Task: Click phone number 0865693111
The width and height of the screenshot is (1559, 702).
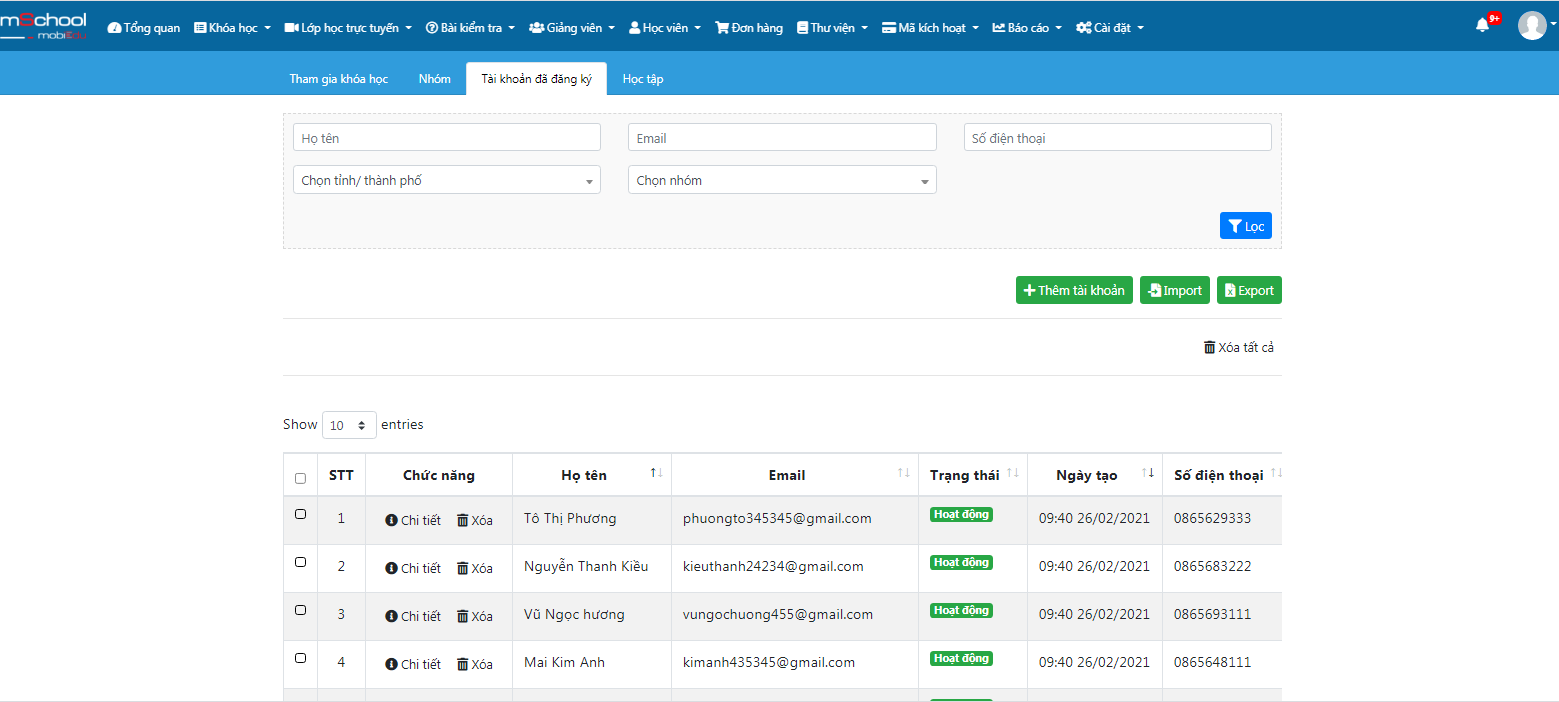Action: 1212,614
